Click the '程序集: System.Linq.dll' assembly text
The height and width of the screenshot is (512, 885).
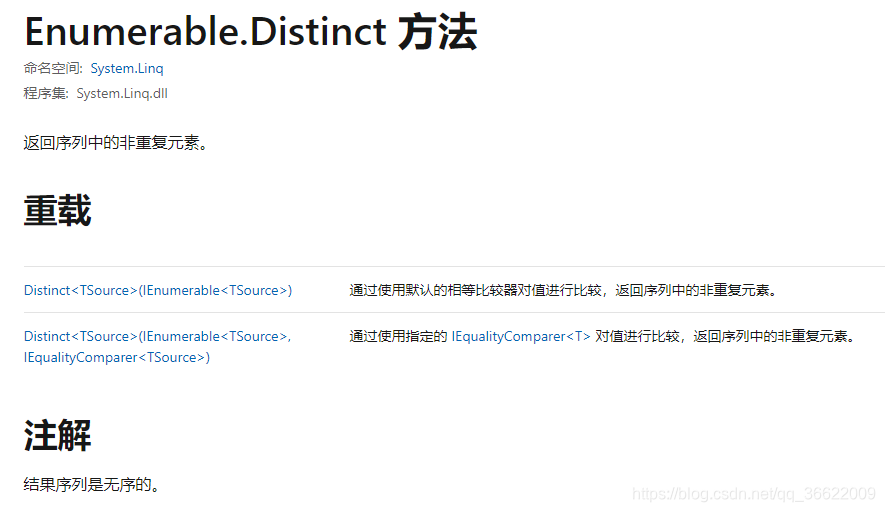point(95,94)
